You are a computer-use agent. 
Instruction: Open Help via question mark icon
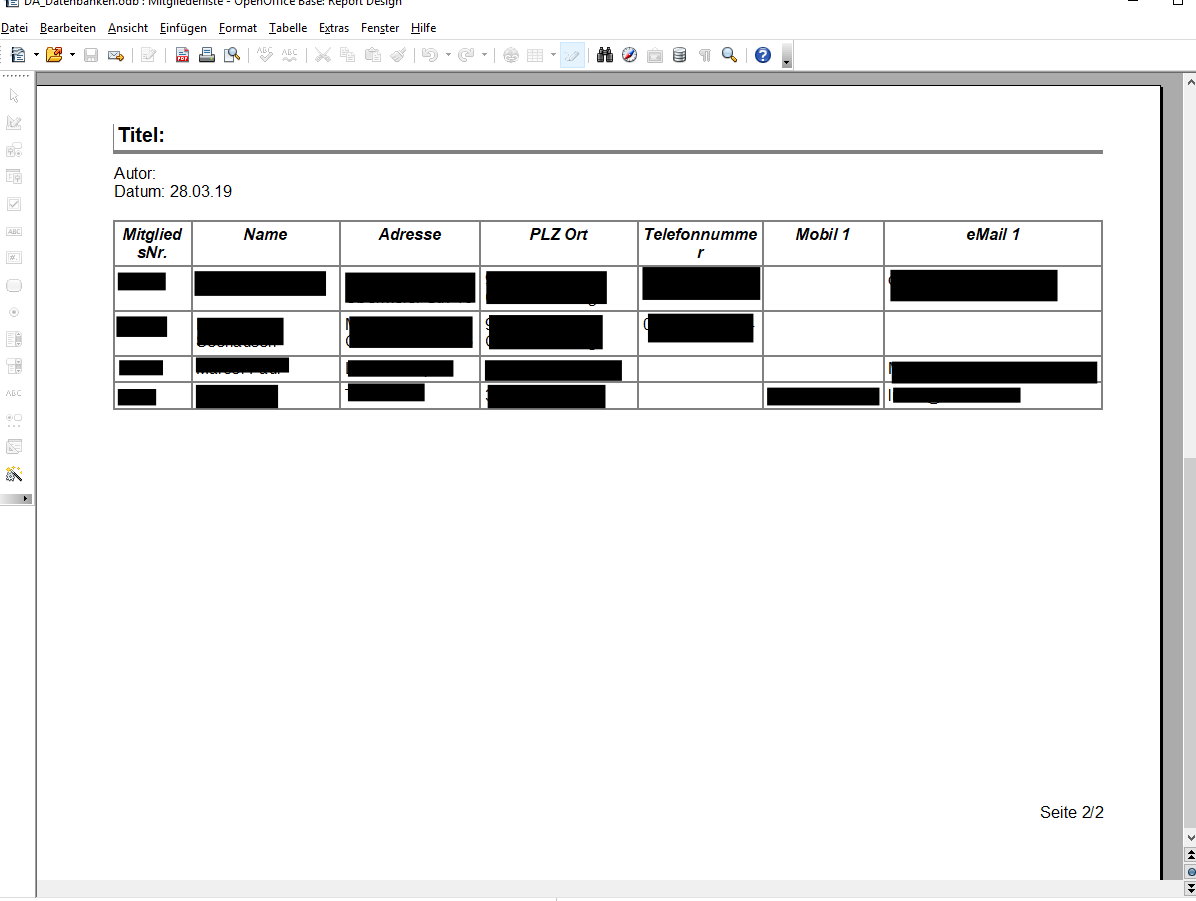click(763, 56)
